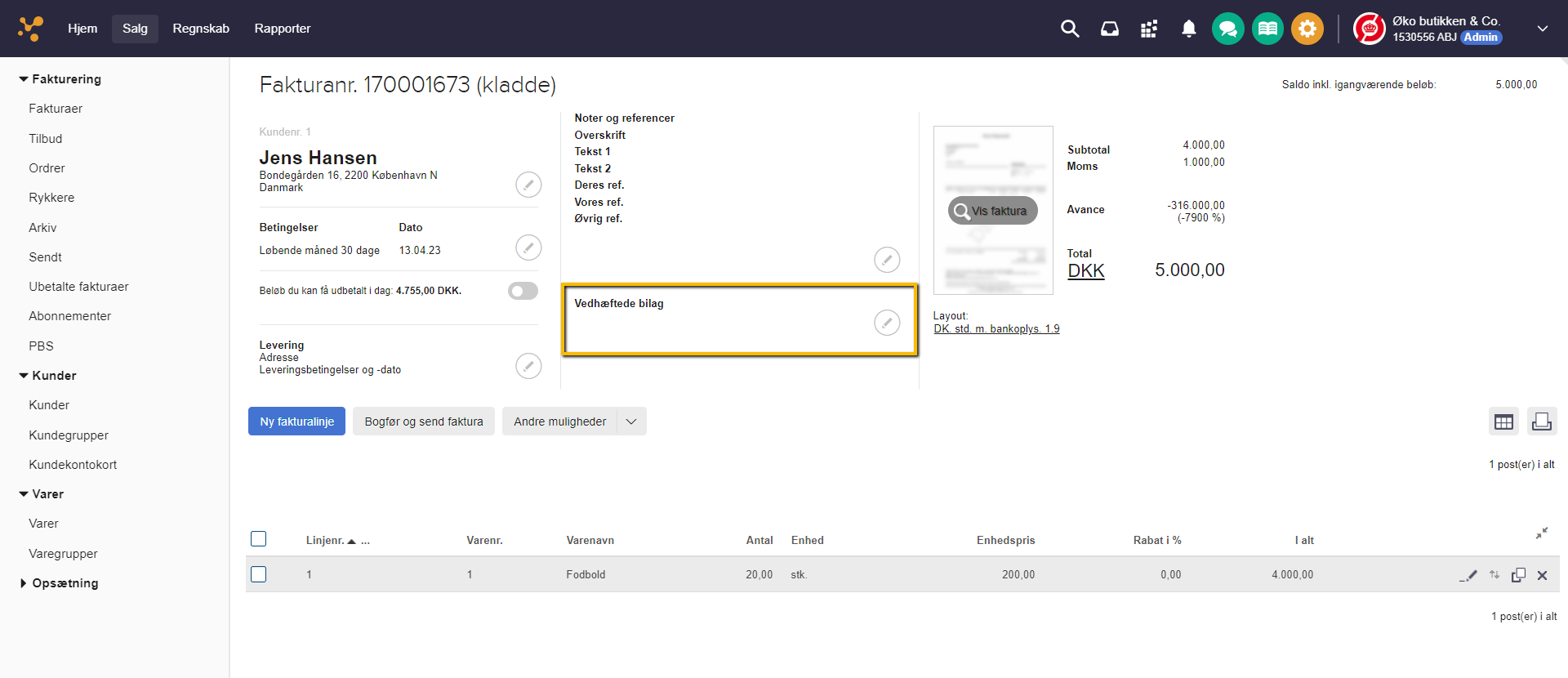Click Ny fakturalinje button
This screenshot has width=1568, height=678.
[x=296, y=422]
